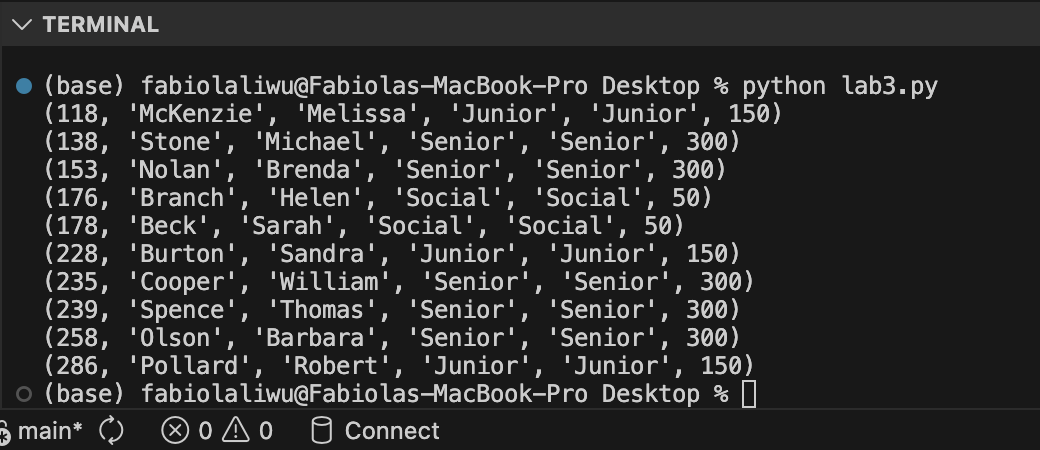Click the warnings triangle icon

(x=235, y=431)
